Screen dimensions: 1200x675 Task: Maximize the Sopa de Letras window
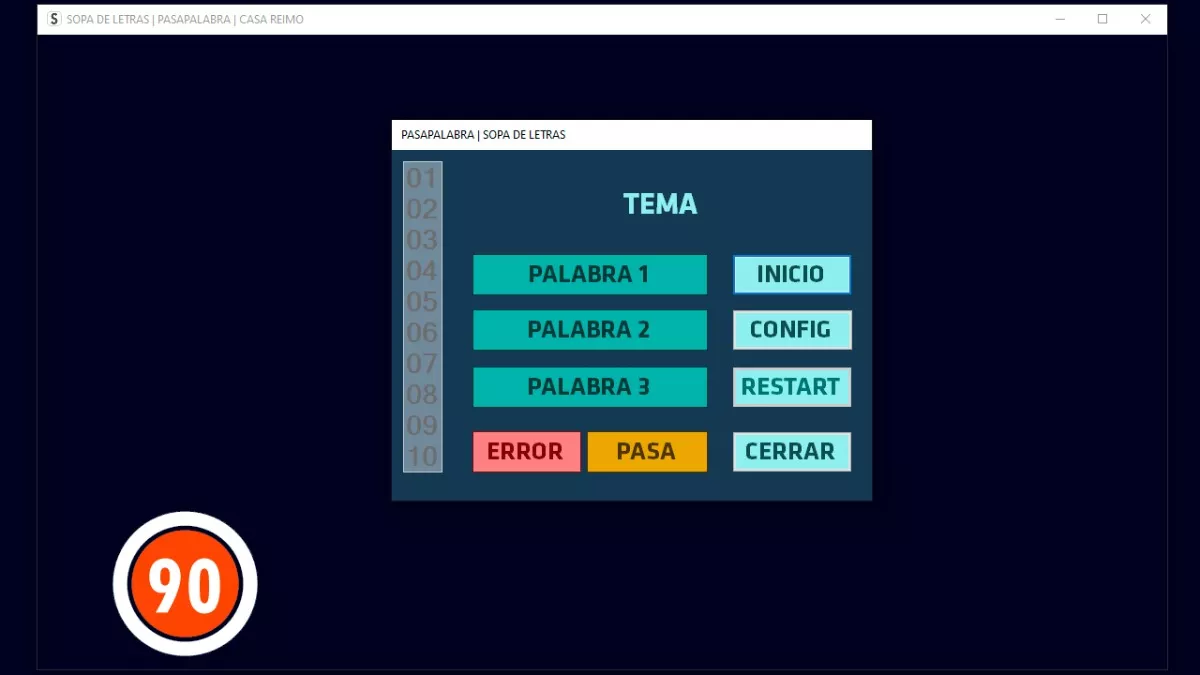click(x=1102, y=19)
